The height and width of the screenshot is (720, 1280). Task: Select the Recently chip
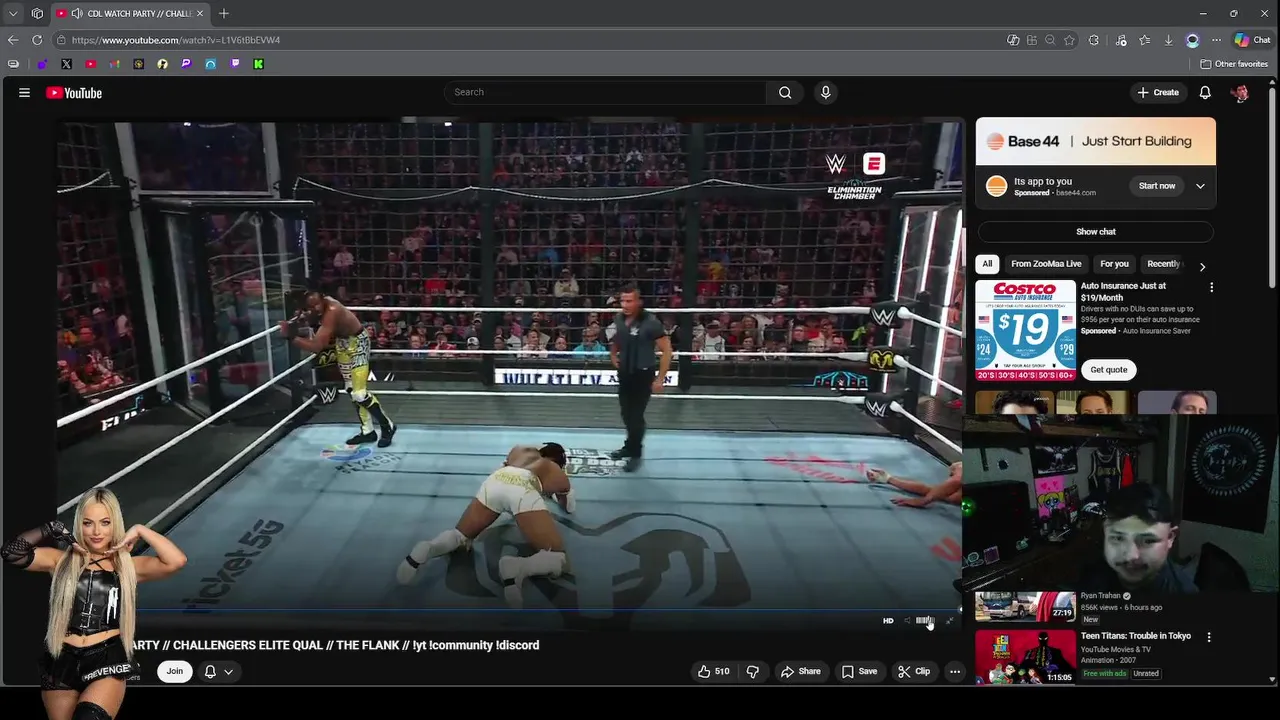[x=1163, y=264]
